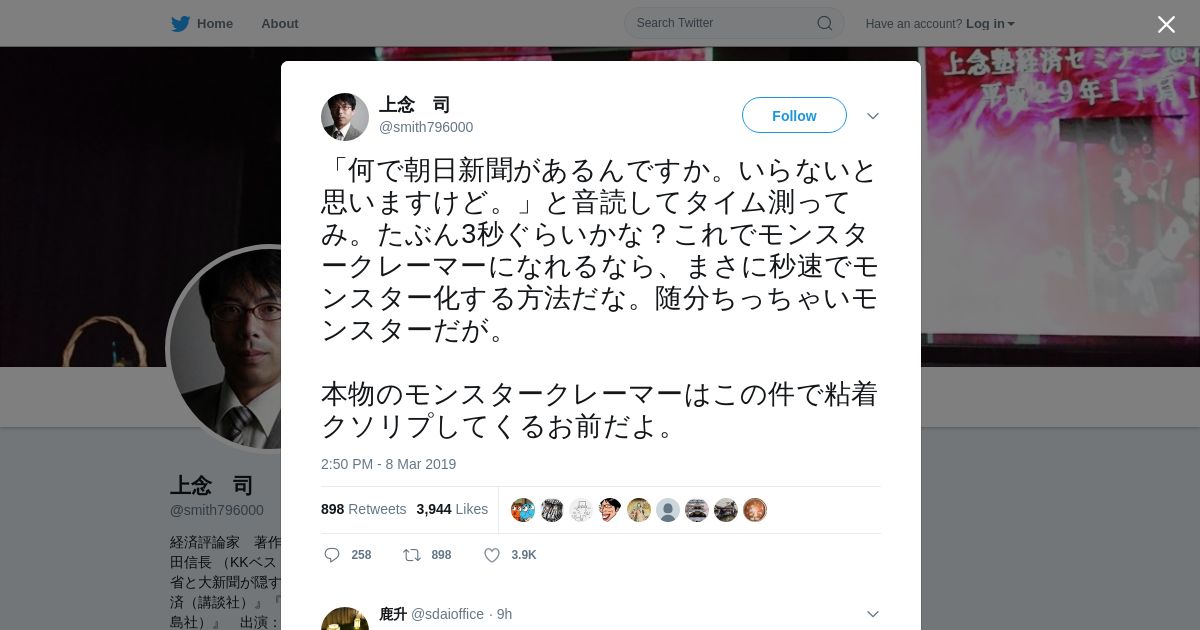Close the tweet overlay with X
1200x630 pixels.
1166,24
